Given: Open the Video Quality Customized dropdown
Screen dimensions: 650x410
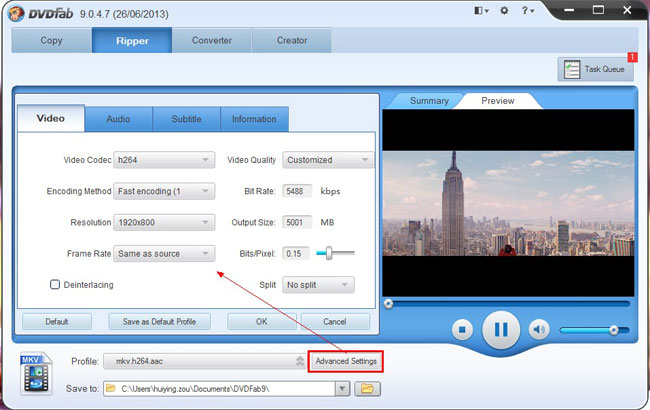Looking at the screenshot, I should tap(328, 160).
